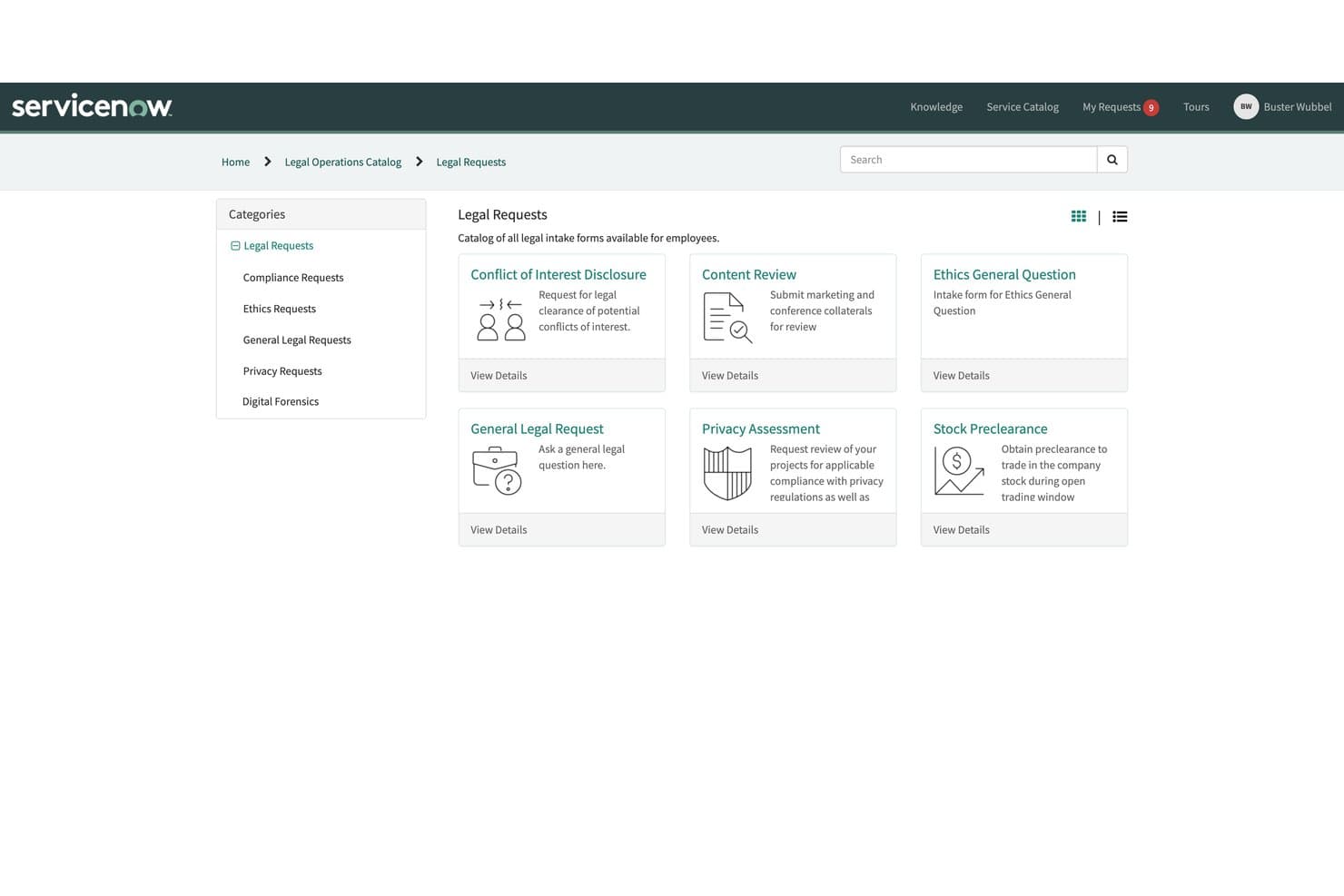Switch to list view
Screen dimensions: 1344x896
(x=1120, y=216)
